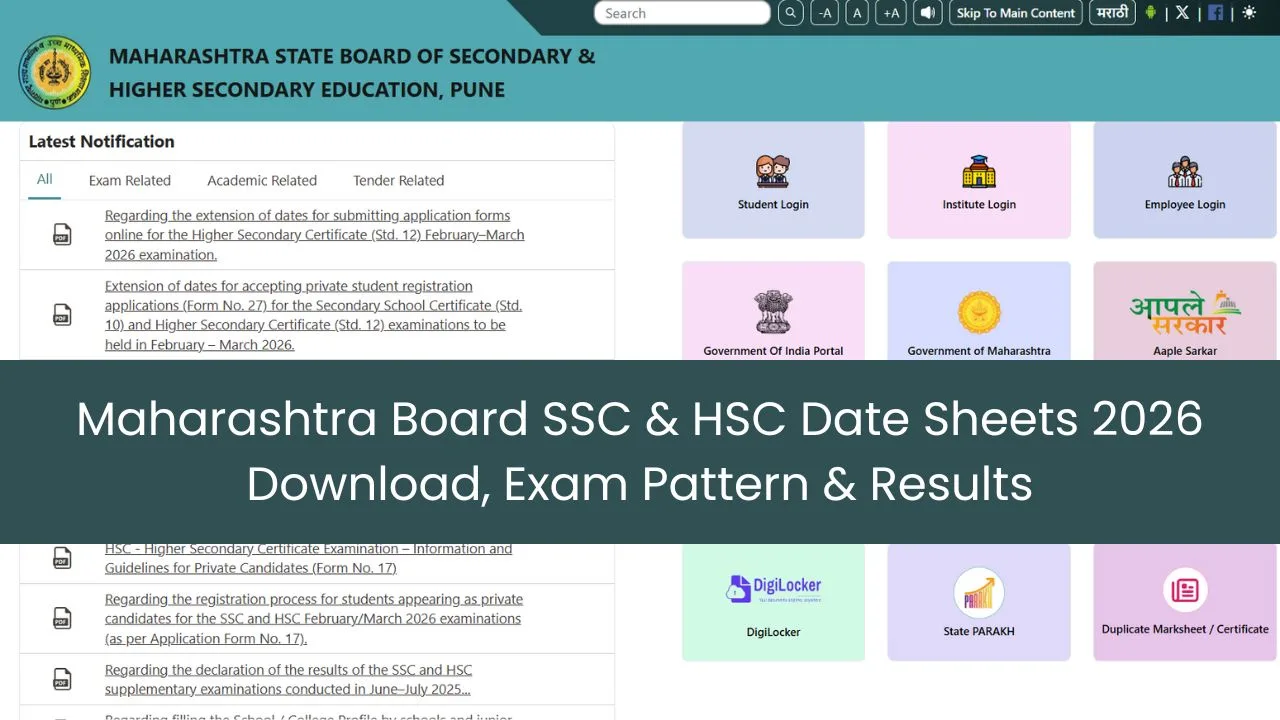Viewport: 1280px width, 720px height.
Task: Toggle light/dark theme sun icon
Action: pos(1249,13)
